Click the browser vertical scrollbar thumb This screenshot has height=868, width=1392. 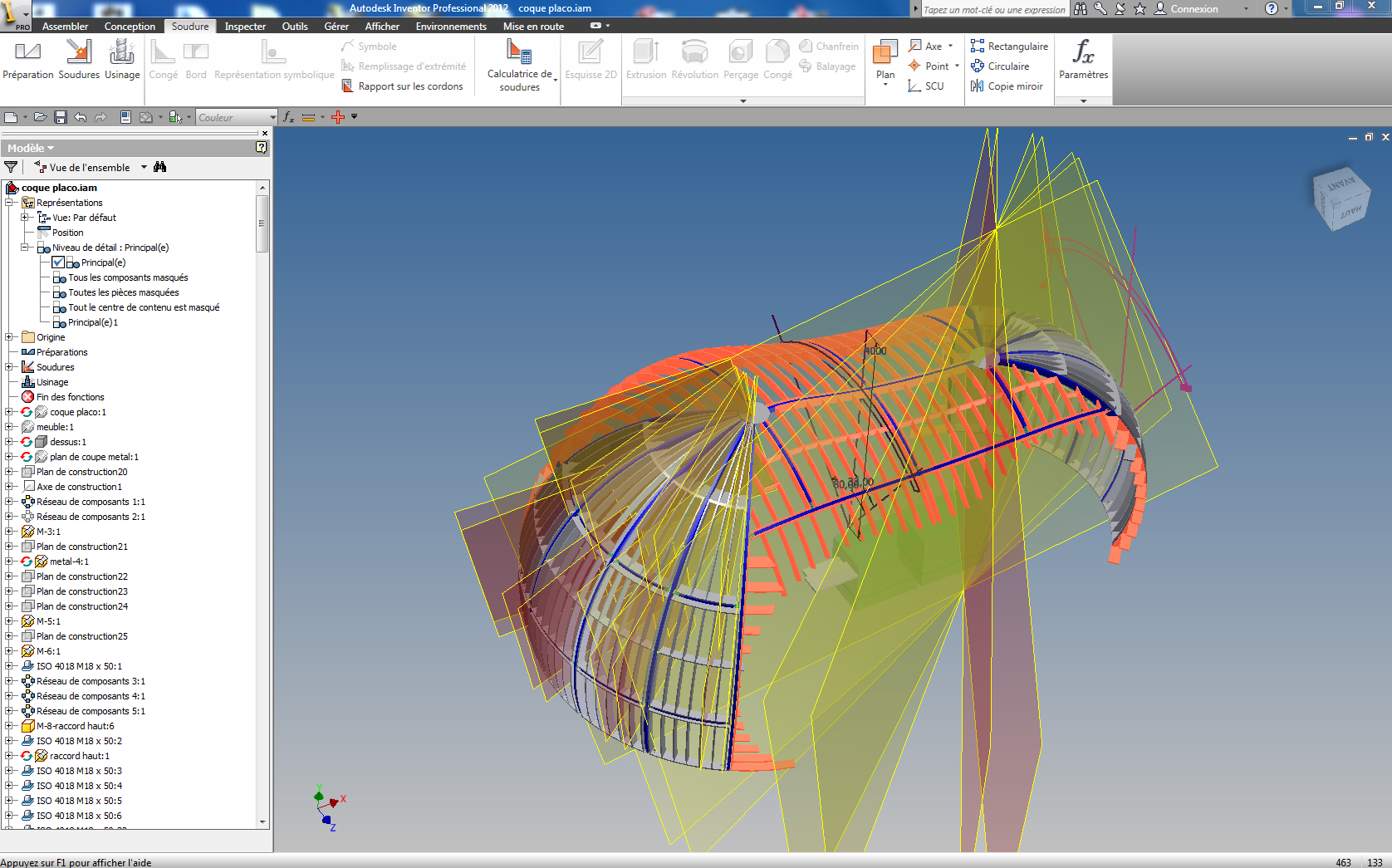click(262, 223)
